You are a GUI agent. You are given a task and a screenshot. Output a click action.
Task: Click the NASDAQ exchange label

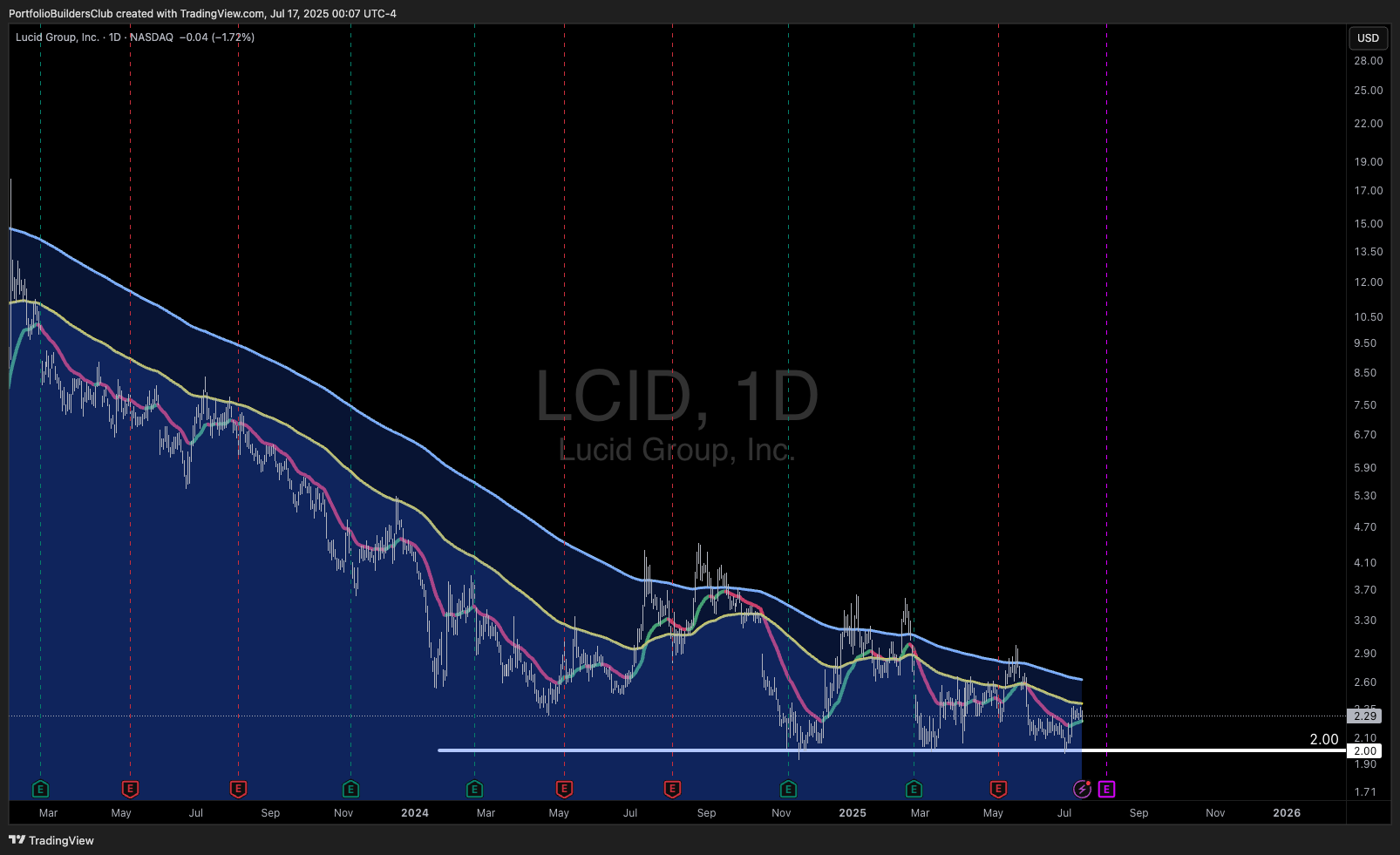click(152, 37)
